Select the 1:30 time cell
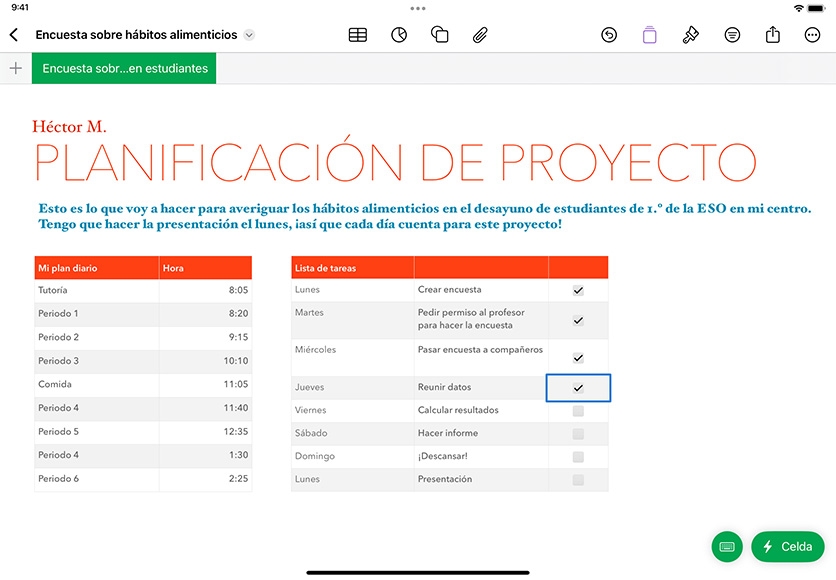Viewport: 836px width, 580px height. (205, 455)
